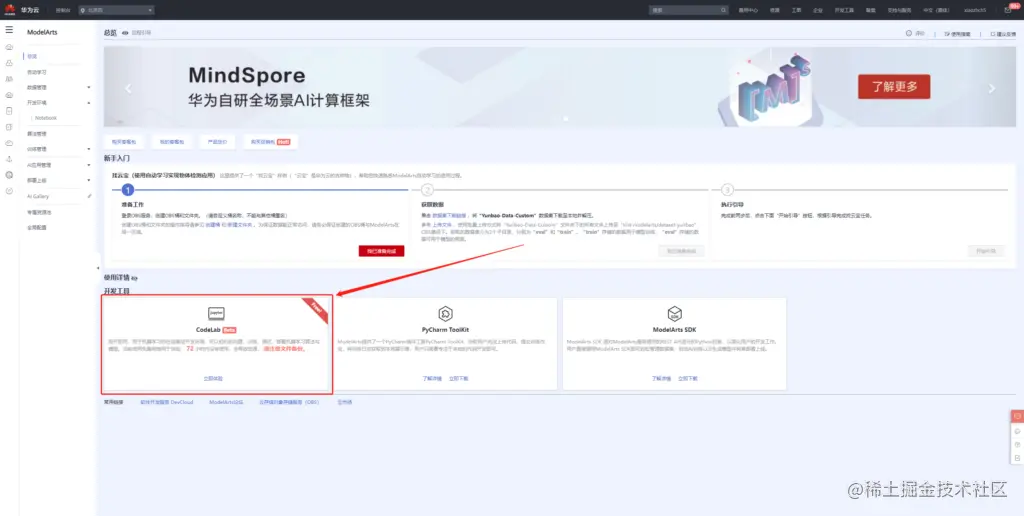Click 立即下载 on the PyCharm ToolKit card
The width and height of the screenshot is (1024, 516).
click(458, 379)
